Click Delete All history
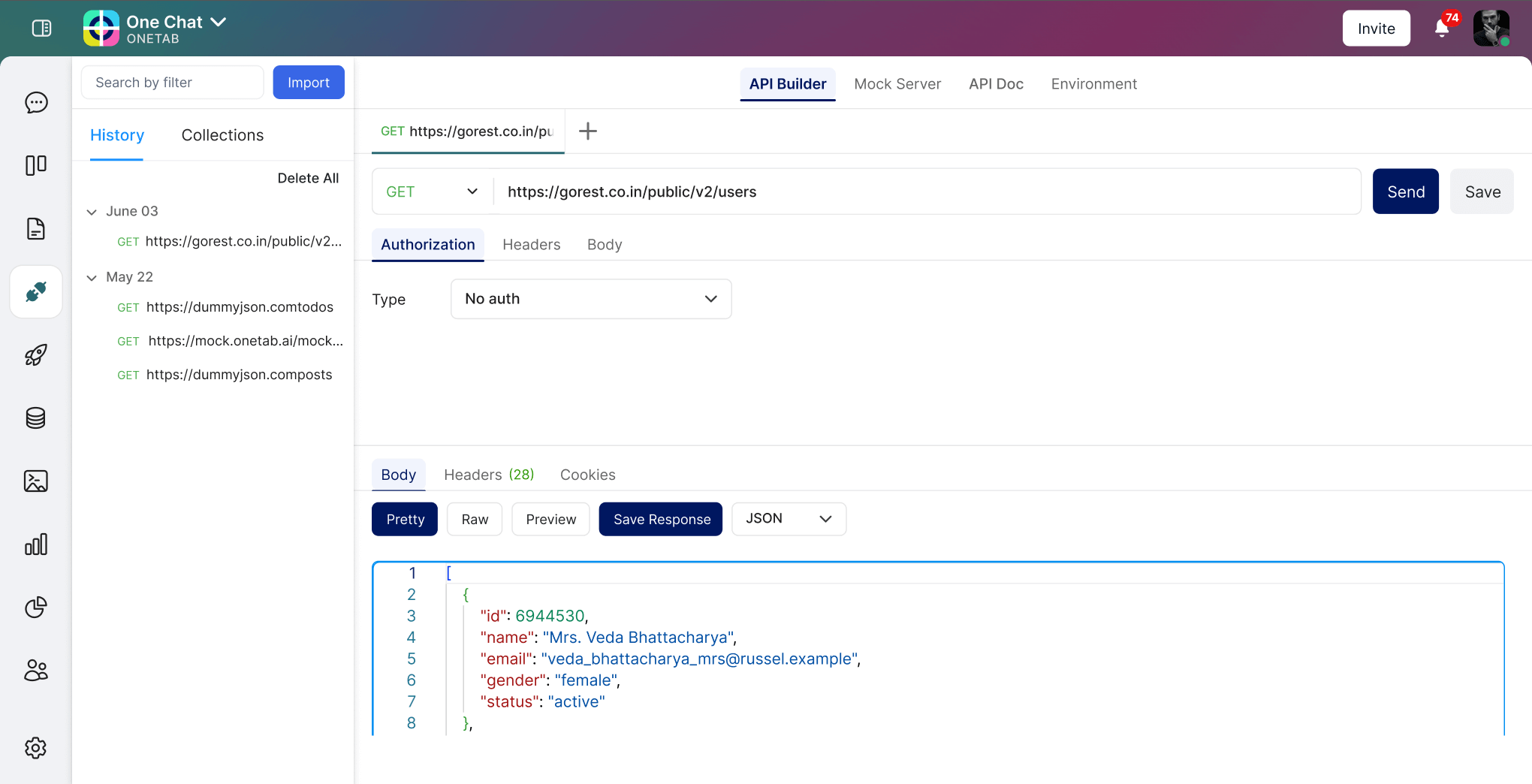Viewport: 1532px width, 784px height. [308, 178]
